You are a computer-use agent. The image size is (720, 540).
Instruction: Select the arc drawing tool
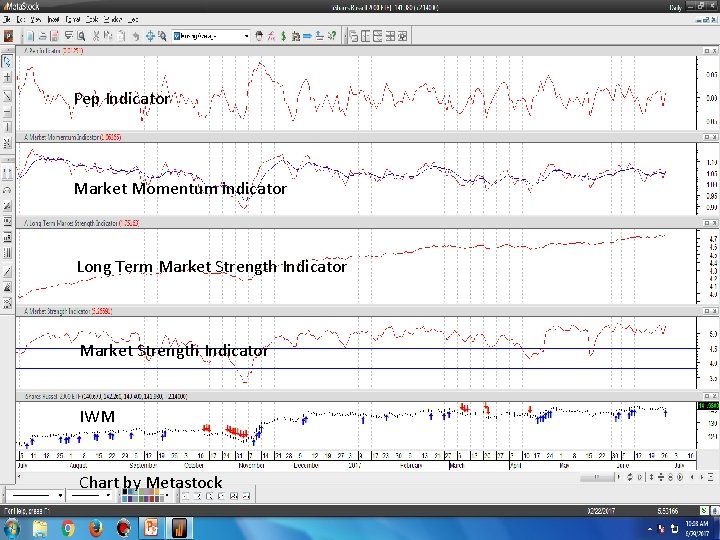[7, 190]
